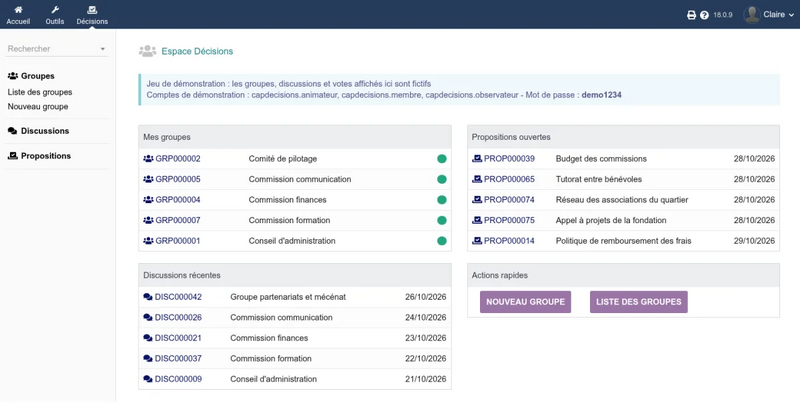Open proposition link PROP000014
The width and height of the screenshot is (800, 403).
click(509, 241)
